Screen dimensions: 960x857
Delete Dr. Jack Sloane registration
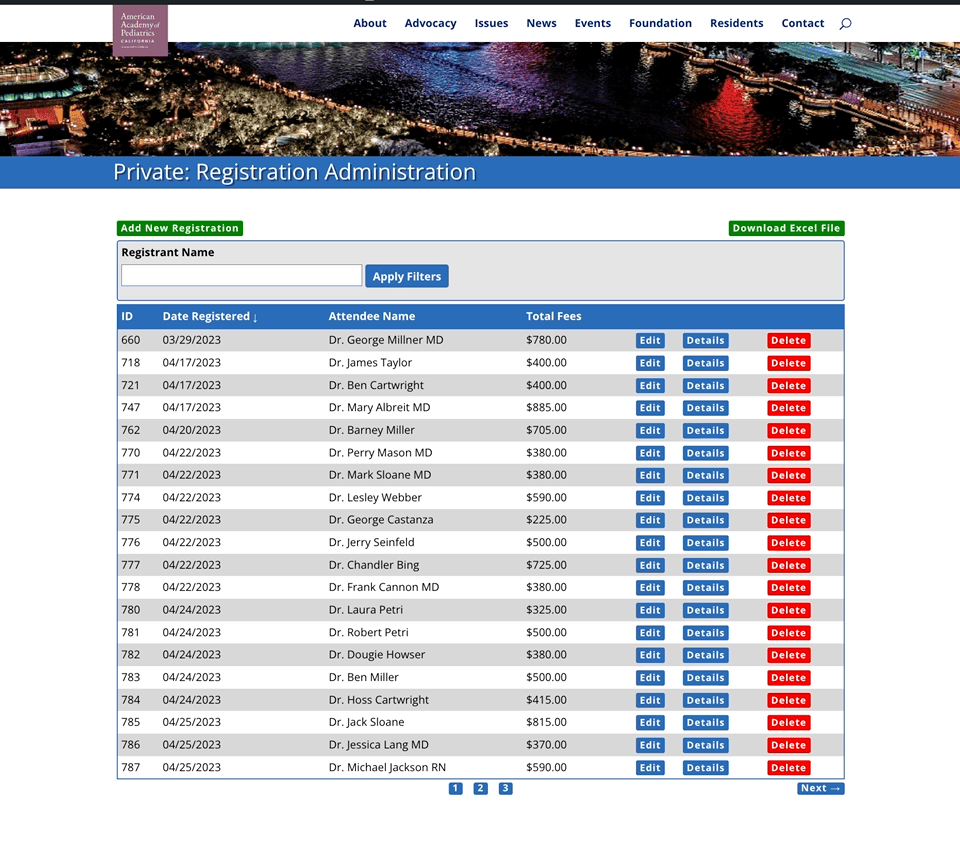pos(789,722)
